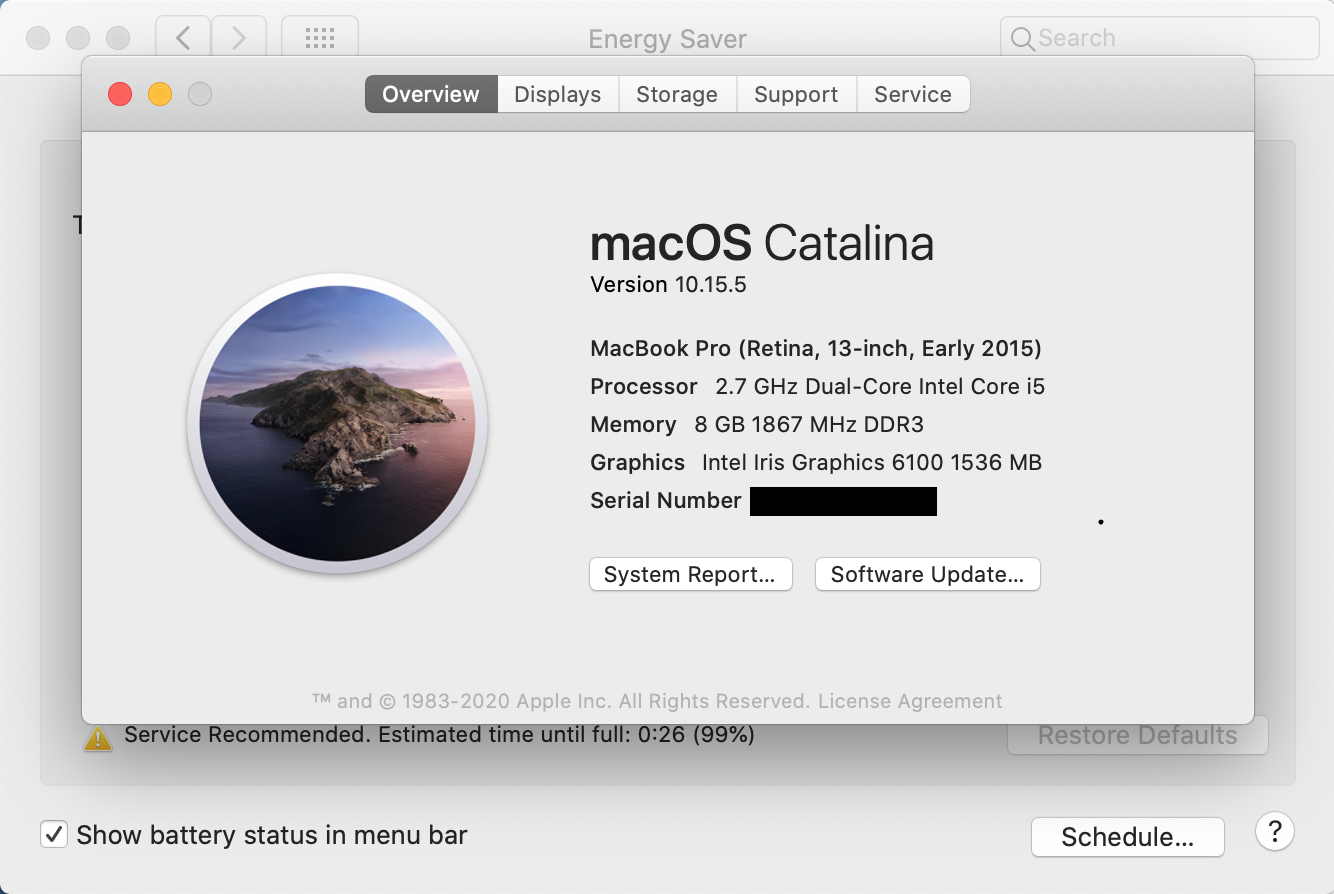The height and width of the screenshot is (894, 1334).
Task: Close the About This Mac window
Action: pos(120,94)
